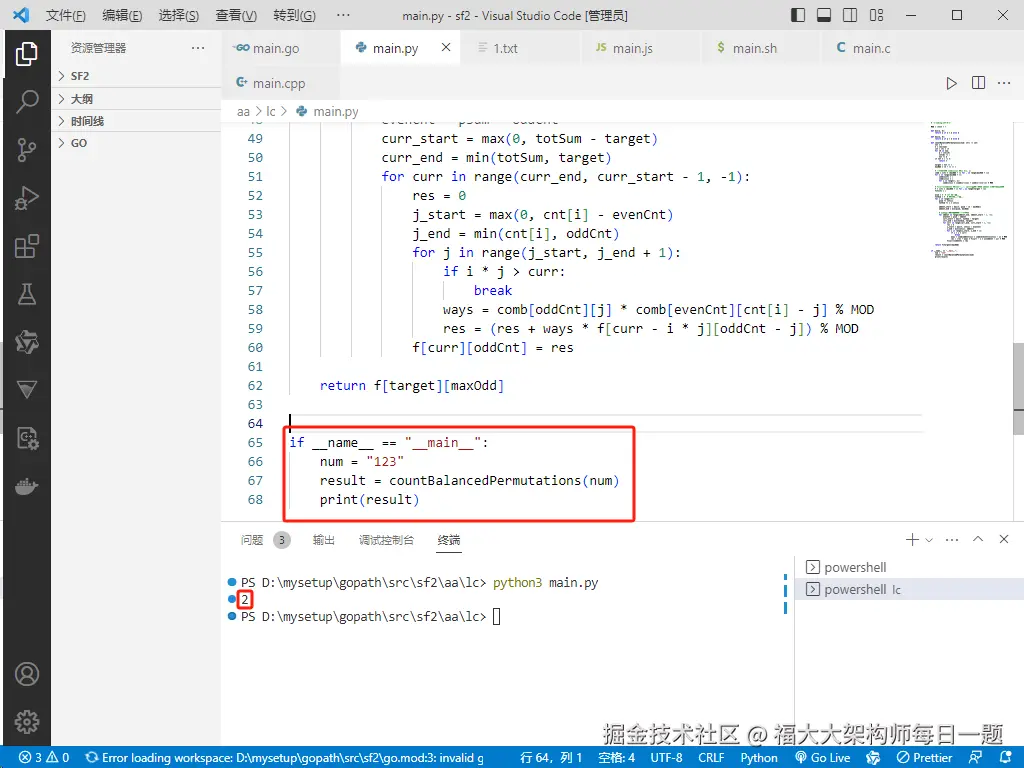Screen dimensions: 1024x768
Task: Go to line via 行 64, 列 1
Action: [x=551, y=758]
